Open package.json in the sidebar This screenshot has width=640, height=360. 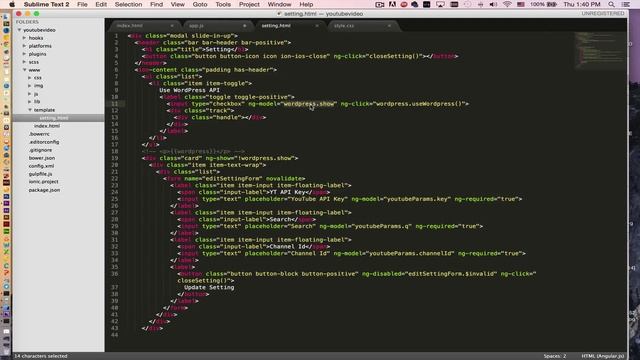pos(44,190)
